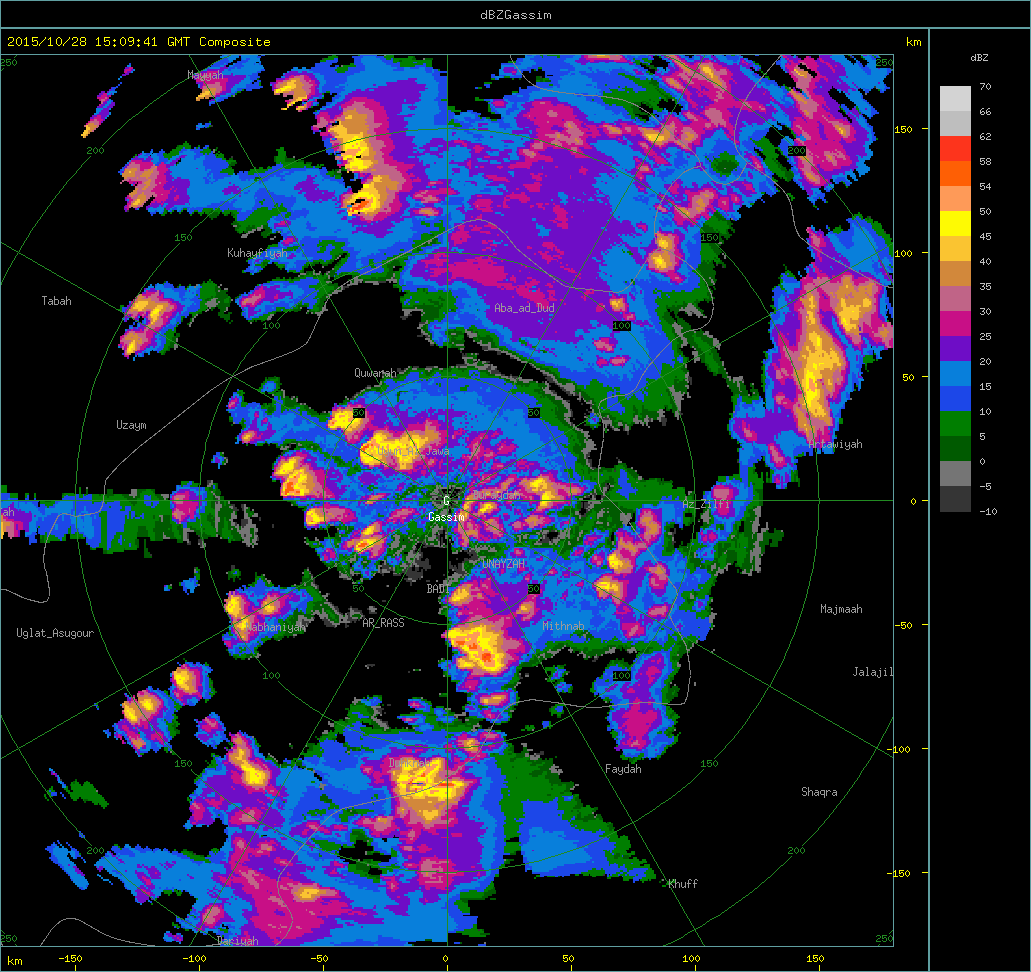Pick the green 5–10 legend swatch

pos(955,424)
